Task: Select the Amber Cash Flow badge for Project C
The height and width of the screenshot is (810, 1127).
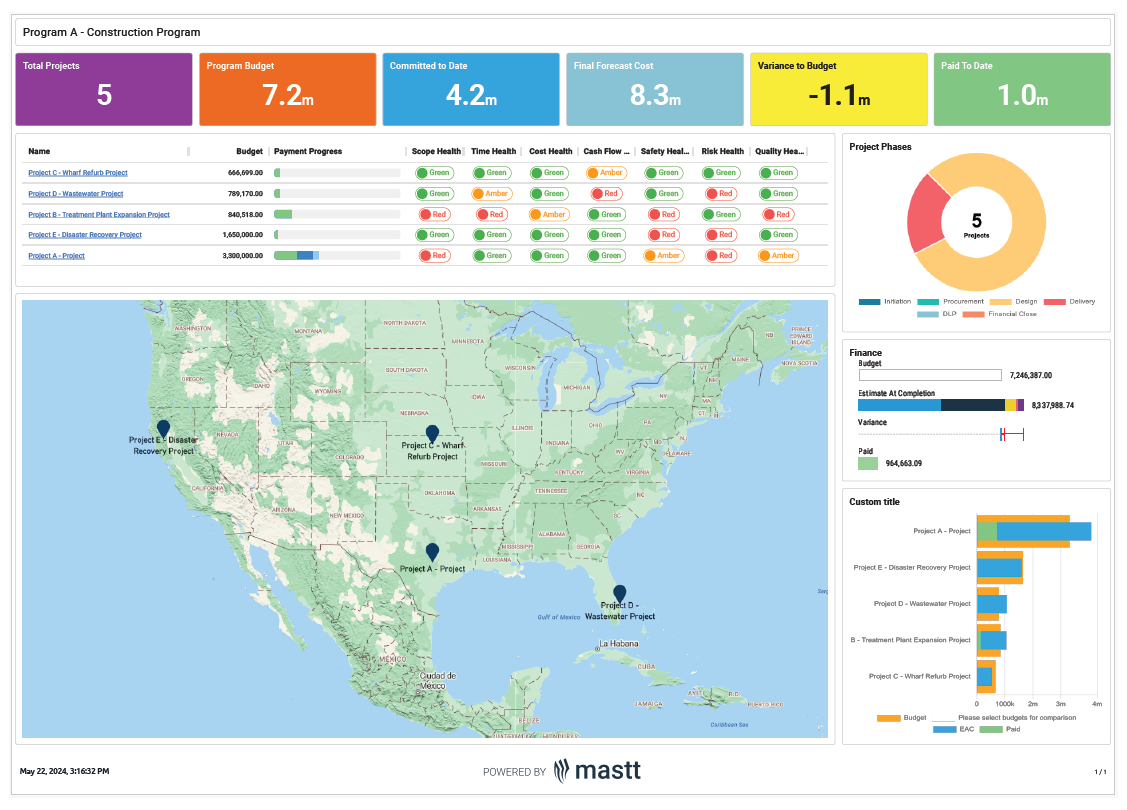Action: coord(606,172)
